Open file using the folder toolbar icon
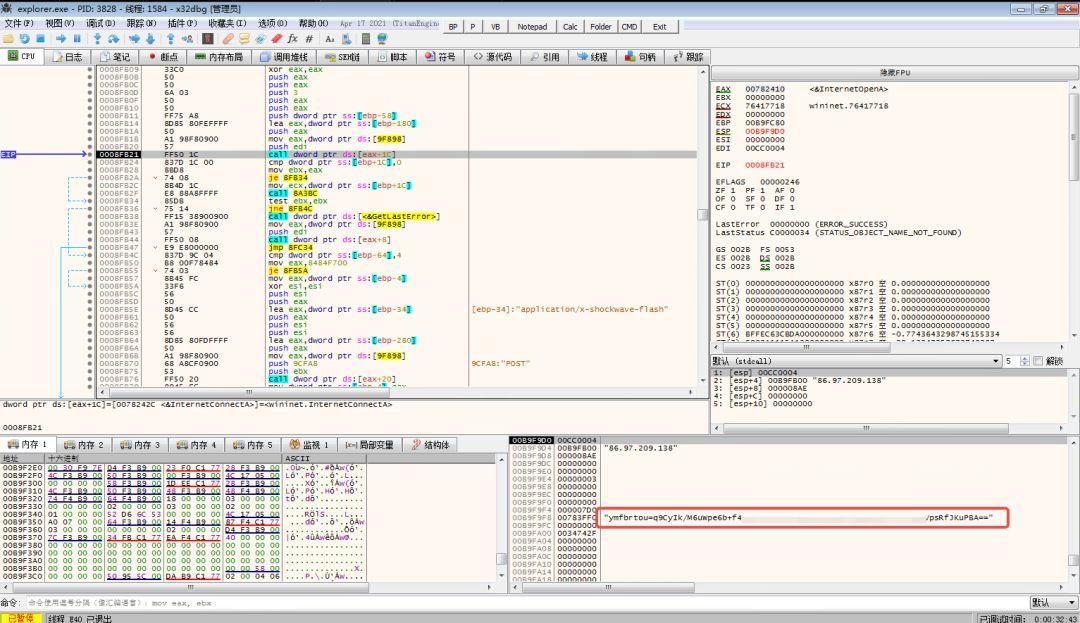 (x=9, y=39)
